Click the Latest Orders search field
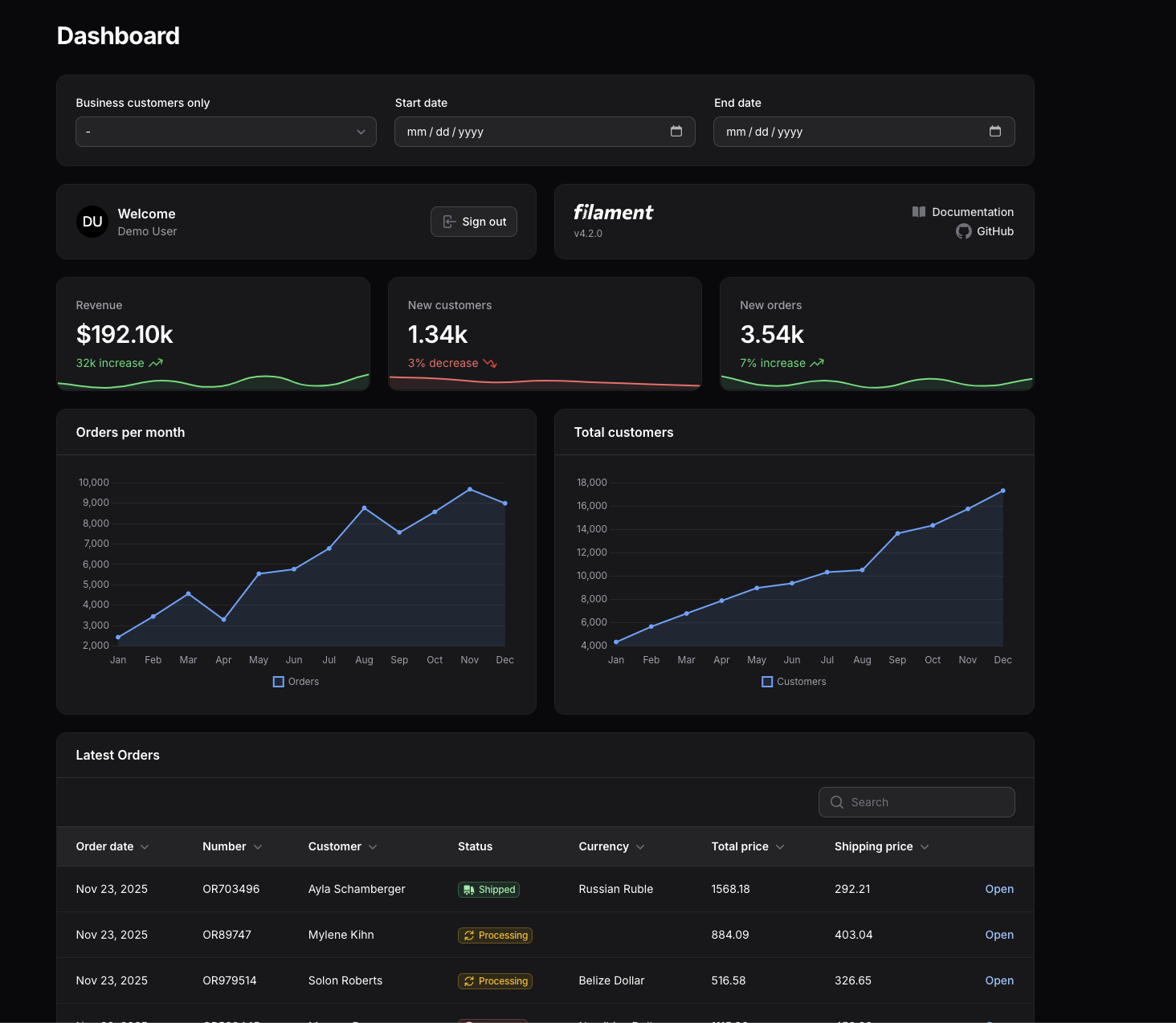 tap(916, 801)
